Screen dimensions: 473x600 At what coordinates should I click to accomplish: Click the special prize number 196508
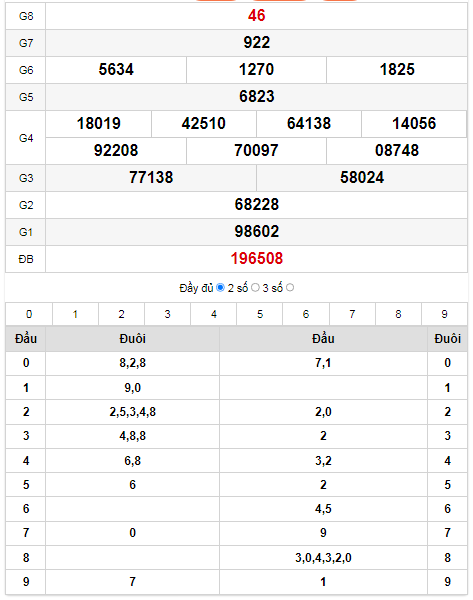(256, 259)
